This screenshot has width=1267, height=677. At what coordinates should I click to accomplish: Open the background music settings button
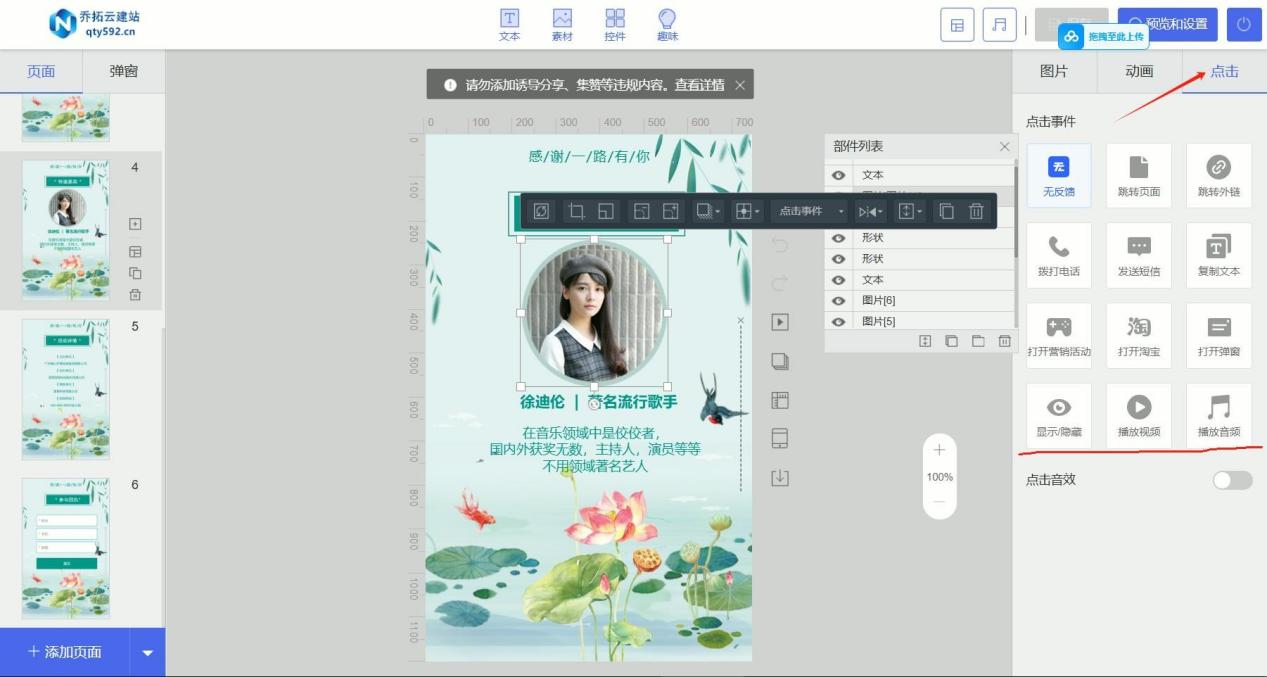coord(999,25)
